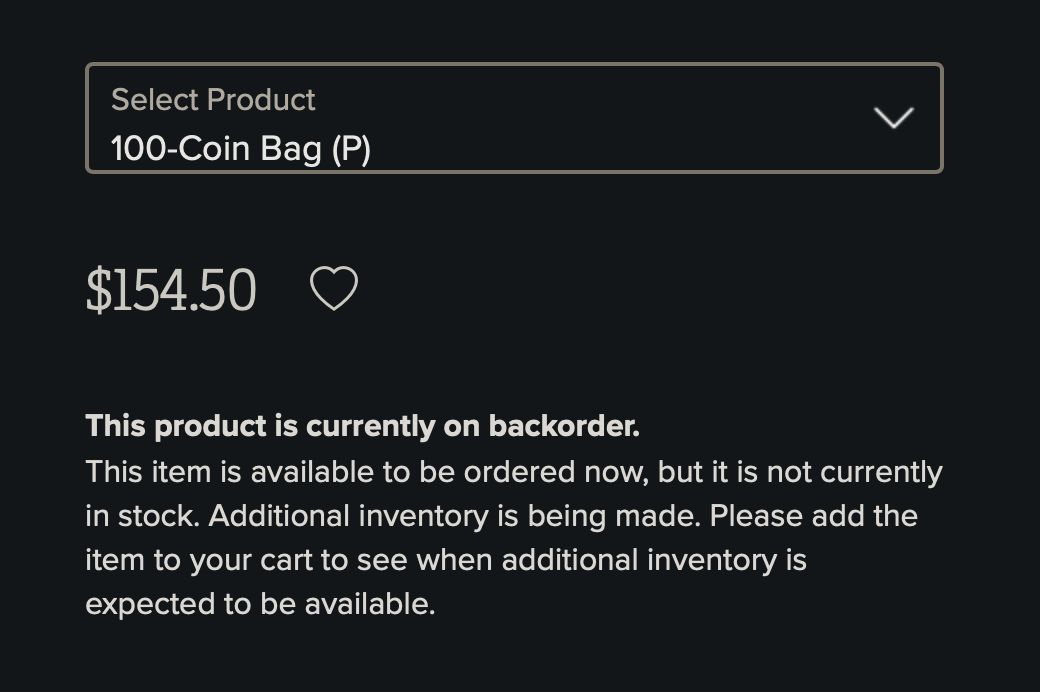Click the downward chevron in product selector

894,117
